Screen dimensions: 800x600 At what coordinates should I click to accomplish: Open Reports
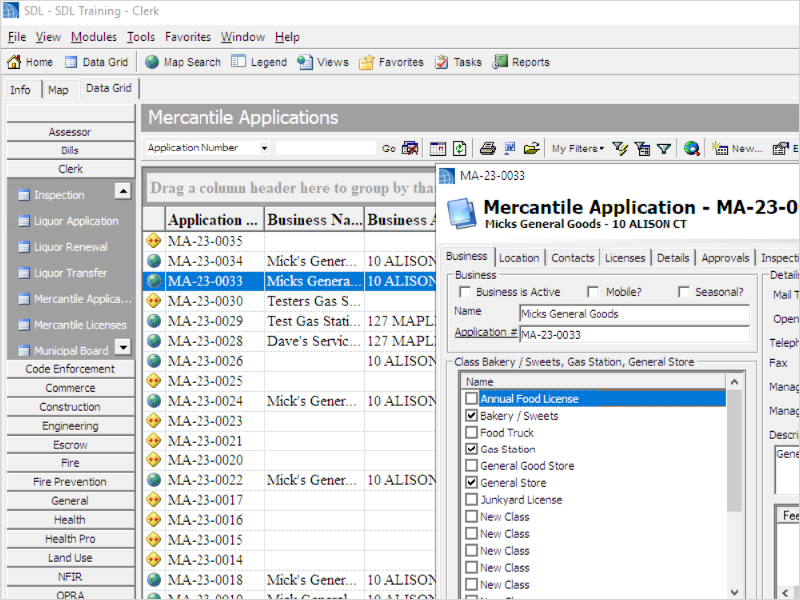click(x=521, y=62)
